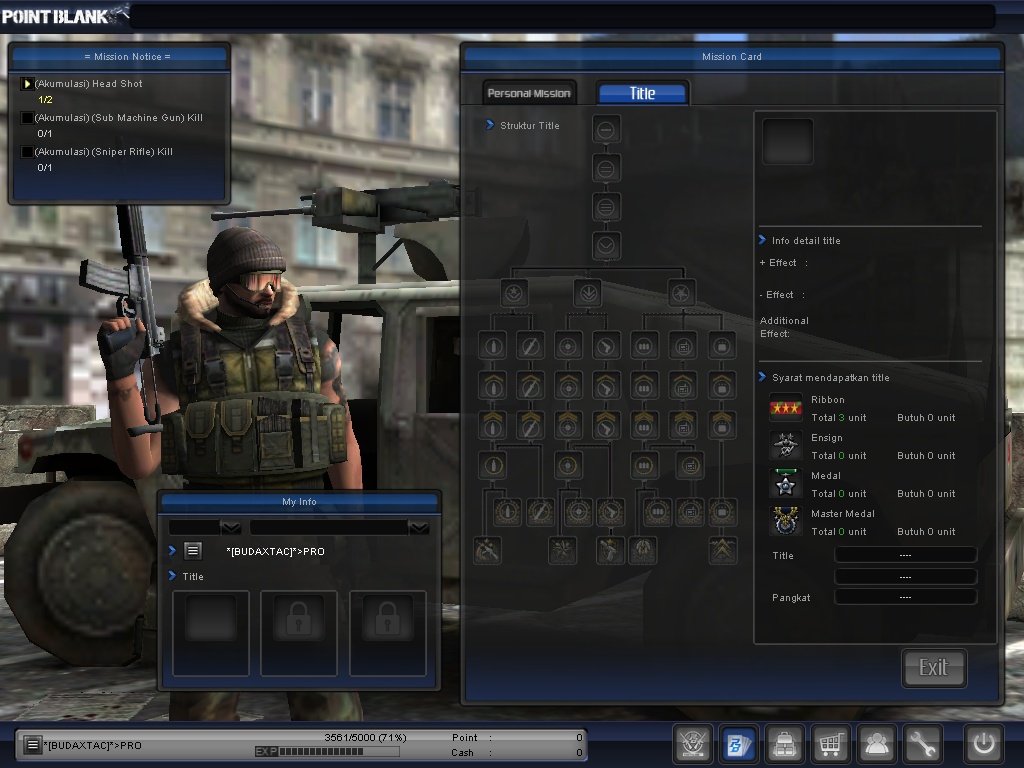This screenshot has height=768, width=1024.
Task: Click the EXP progress bar
Action: (328, 752)
